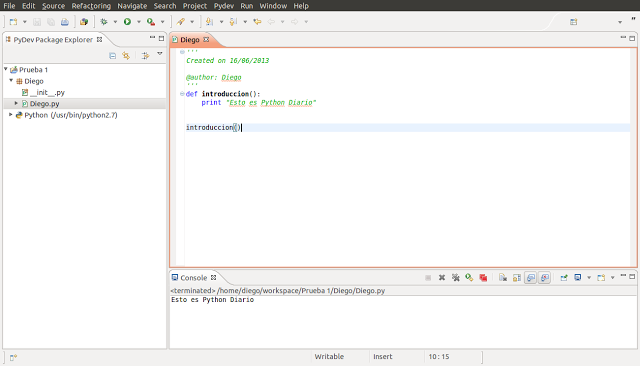Expand the Python interpreter node
The height and width of the screenshot is (366, 640).
click(11, 115)
